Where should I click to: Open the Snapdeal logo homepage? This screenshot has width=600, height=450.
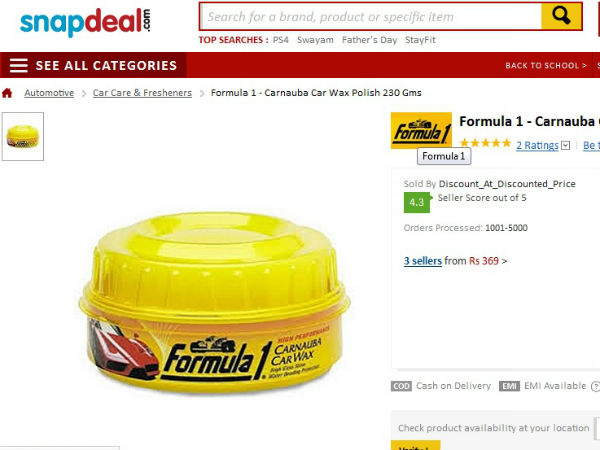(85, 22)
